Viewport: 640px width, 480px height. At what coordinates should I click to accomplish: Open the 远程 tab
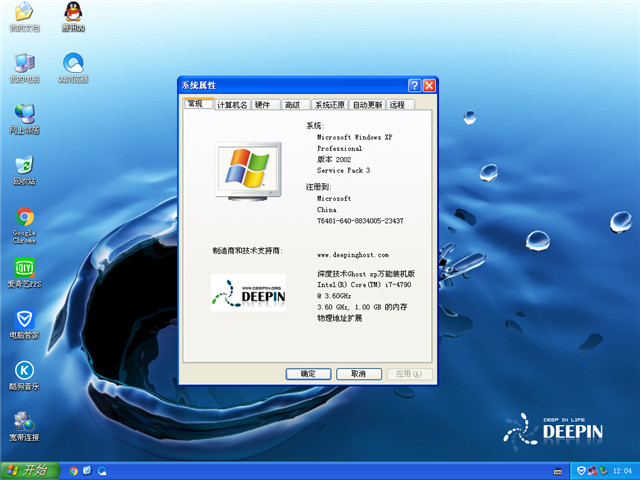pyautogui.click(x=398, y=105)
